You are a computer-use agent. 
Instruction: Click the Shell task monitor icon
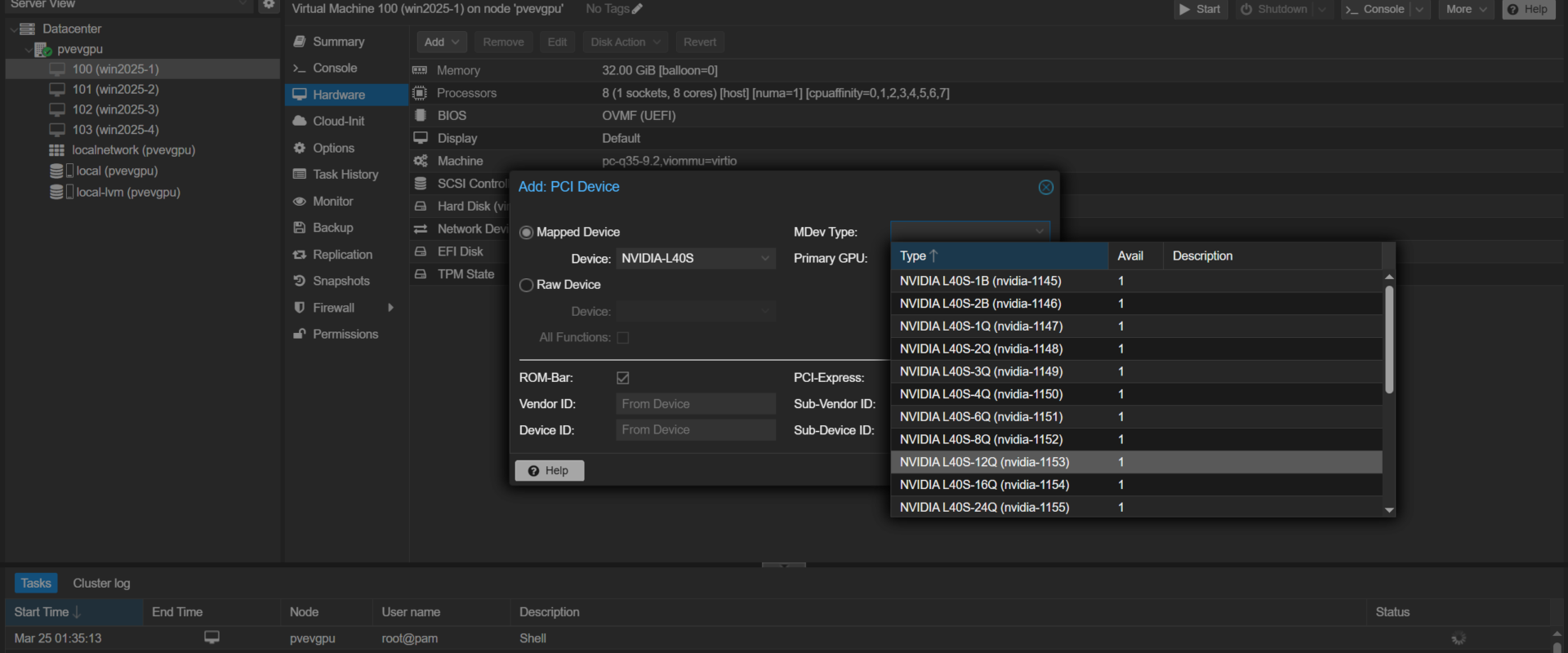(x=212, y=637)
